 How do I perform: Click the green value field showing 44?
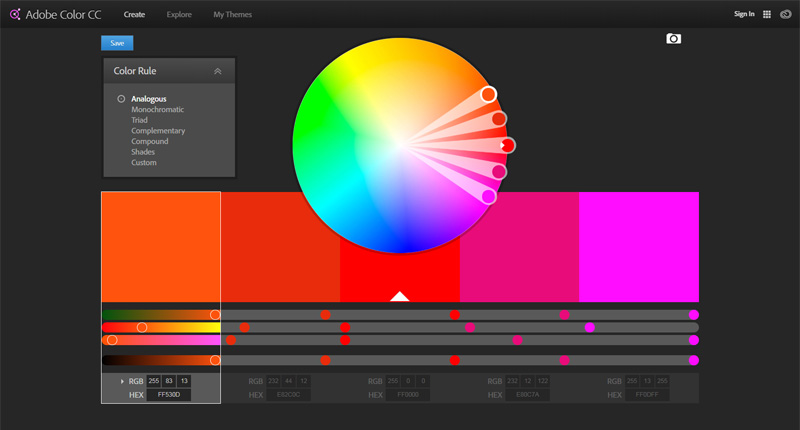[288, 381]
